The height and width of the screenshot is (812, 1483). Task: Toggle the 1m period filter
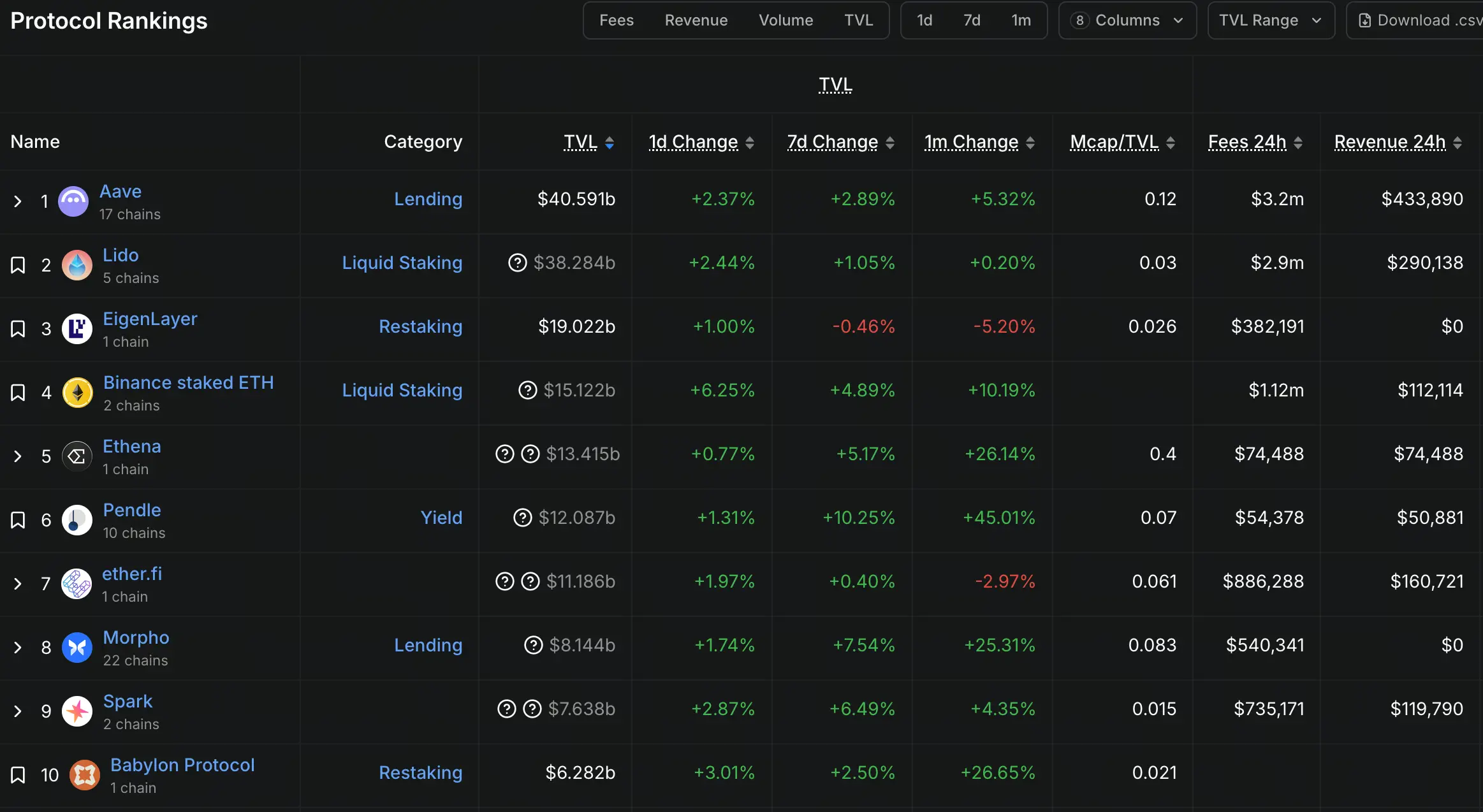click(x=1021, y=20)
